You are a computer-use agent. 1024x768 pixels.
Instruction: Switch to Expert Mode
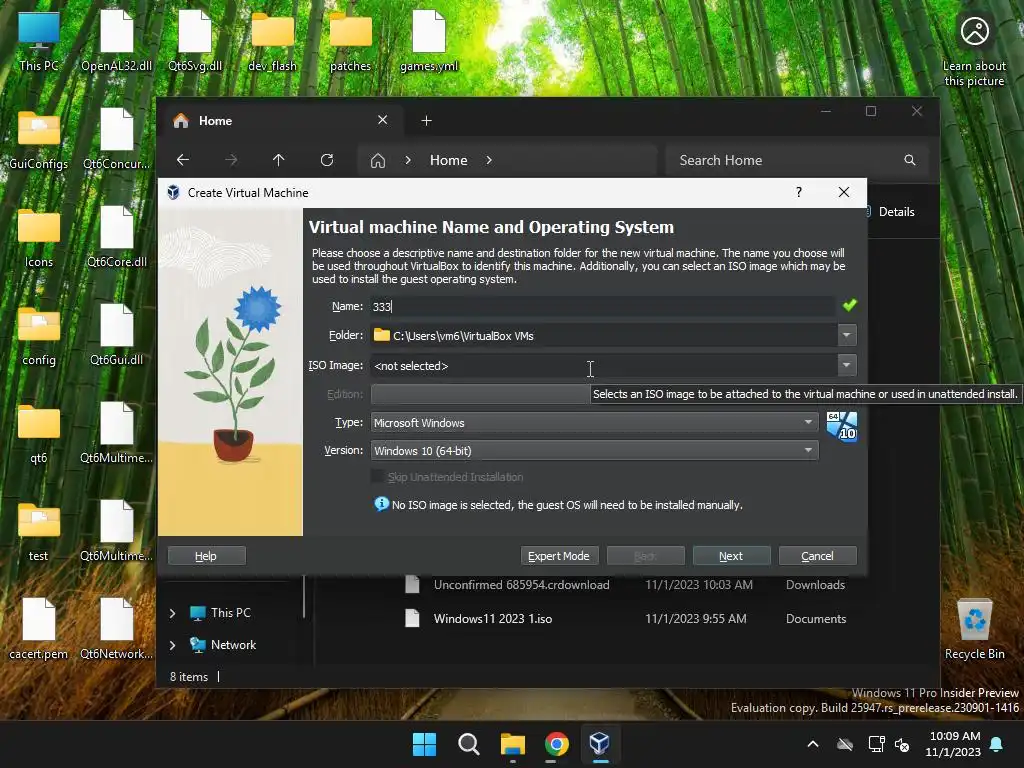558,556
